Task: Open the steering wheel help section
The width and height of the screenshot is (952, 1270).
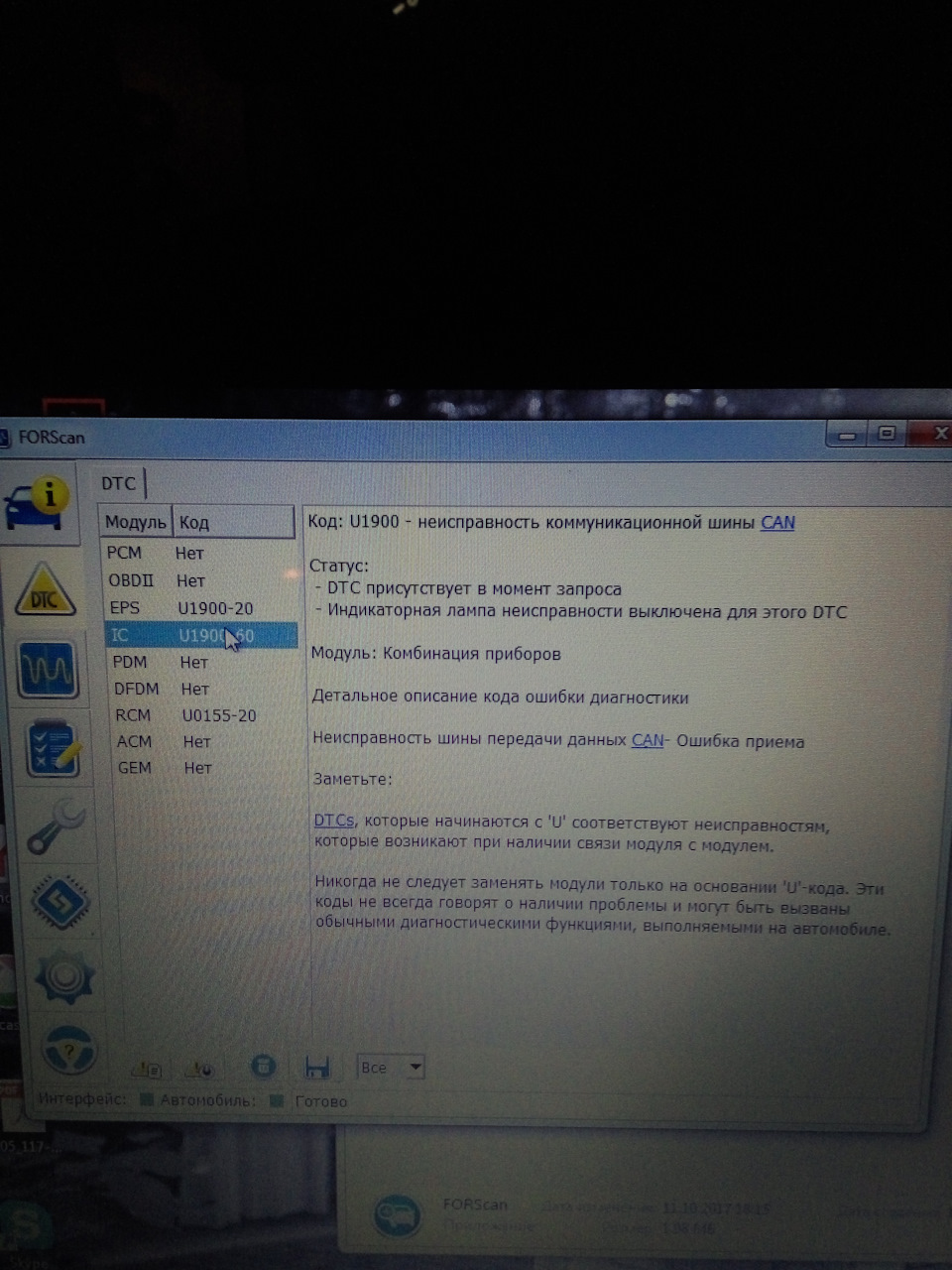Action: [69, 1048]
